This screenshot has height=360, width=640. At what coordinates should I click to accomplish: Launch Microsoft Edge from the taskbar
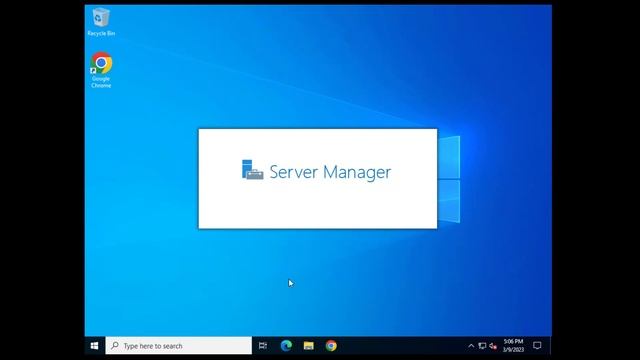[286, 346]
